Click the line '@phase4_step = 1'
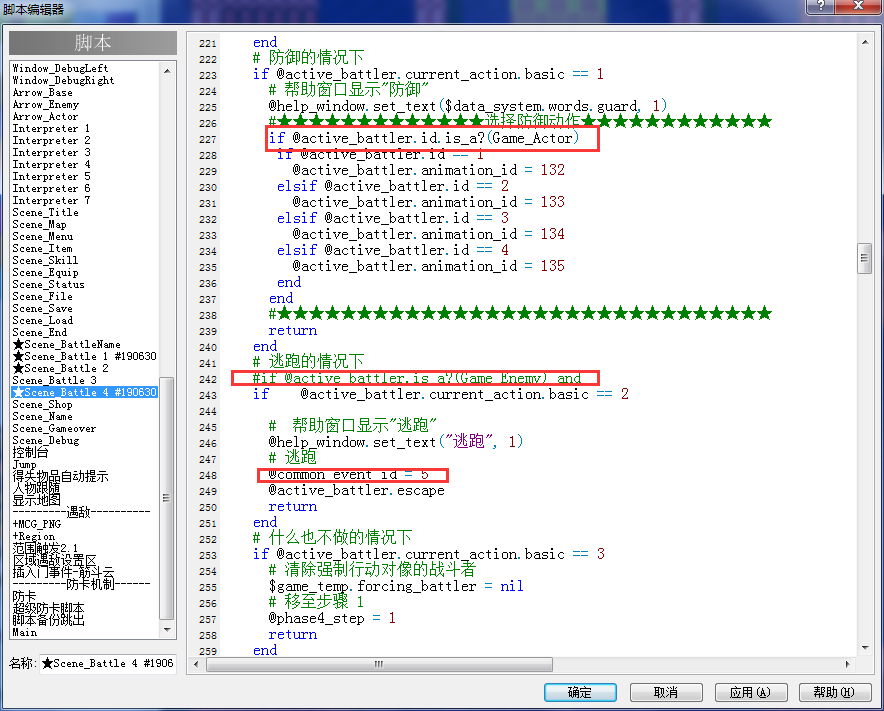Viewport: 884px width, 711px height. click(x=332, y=619)
